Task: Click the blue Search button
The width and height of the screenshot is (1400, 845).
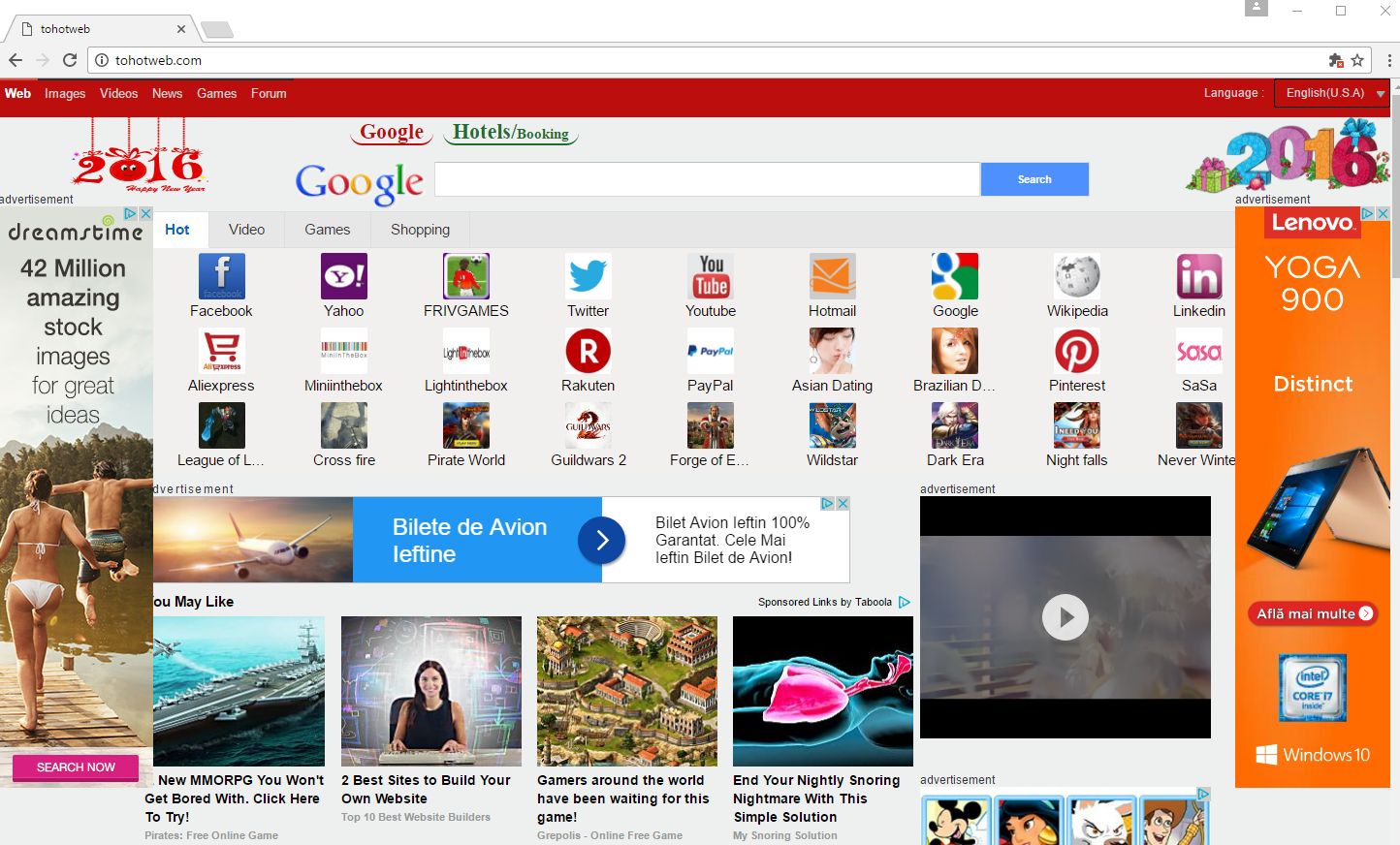Action: point(1034,179)
